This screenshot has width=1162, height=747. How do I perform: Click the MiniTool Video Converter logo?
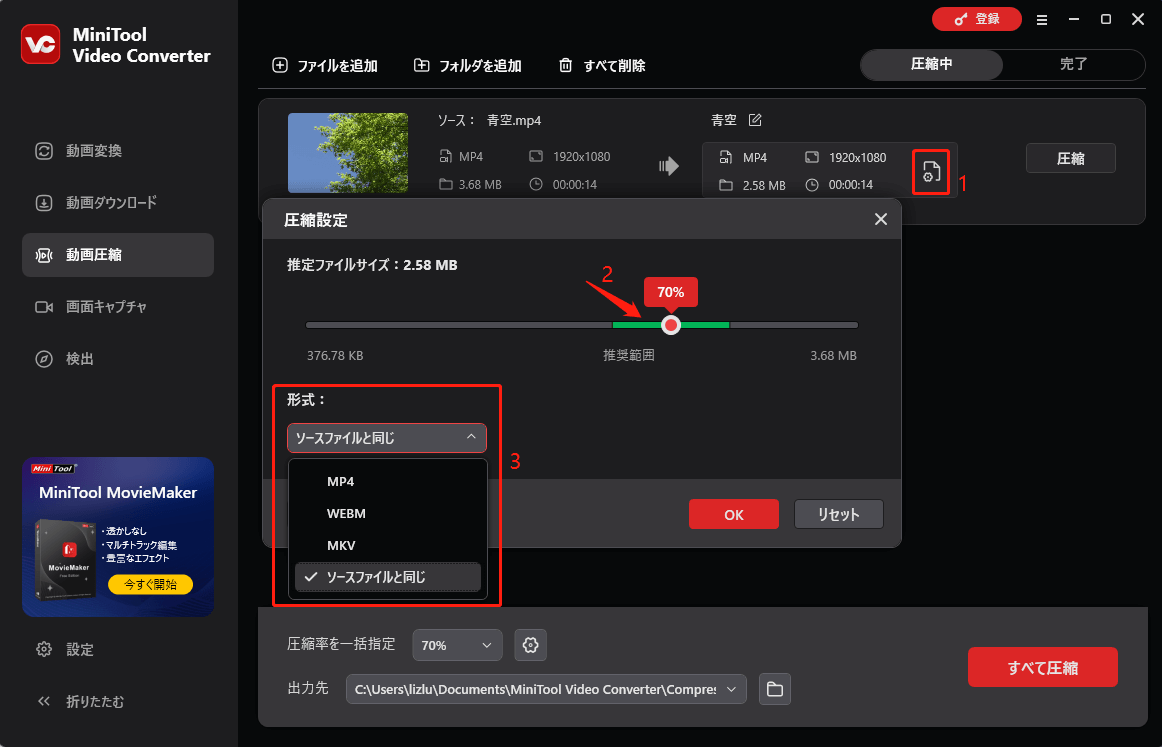(x=41, y=44)
